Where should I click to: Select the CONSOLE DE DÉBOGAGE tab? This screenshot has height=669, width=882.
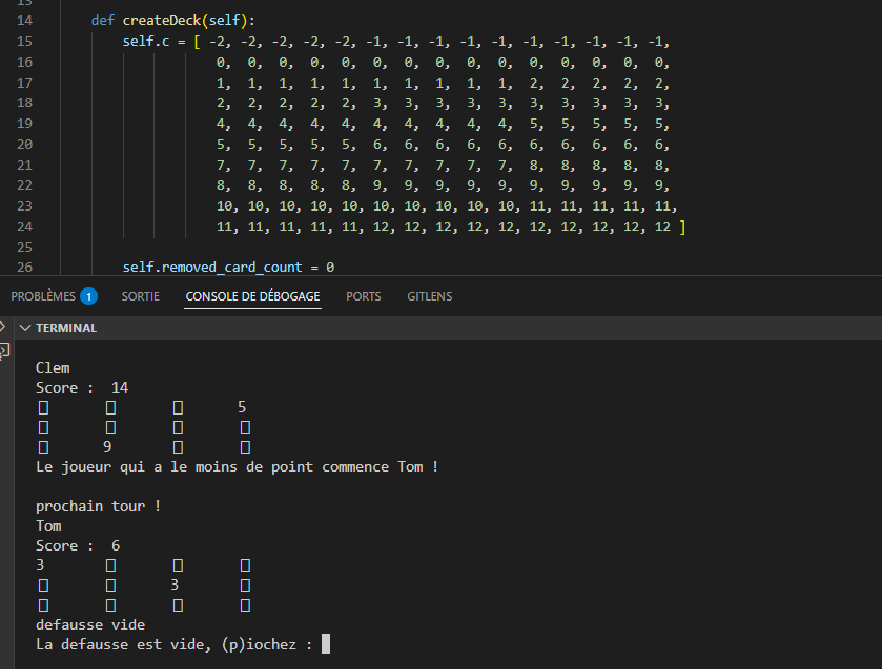253,296
